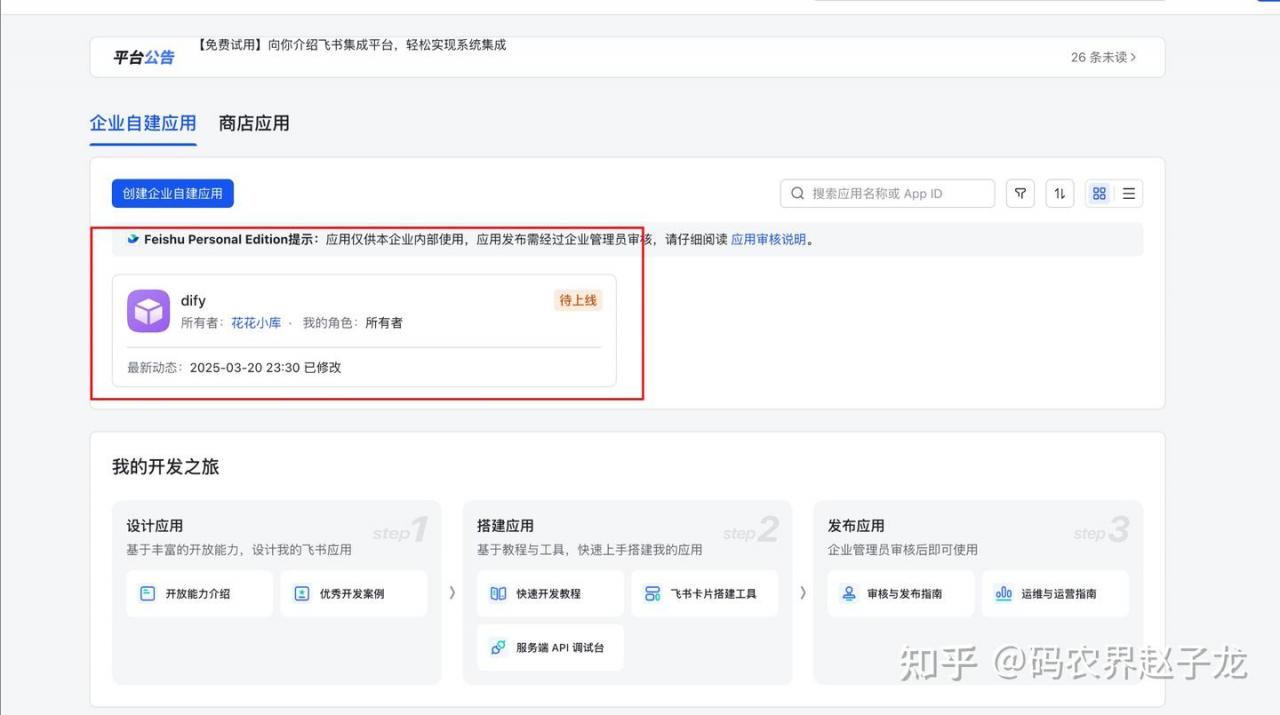The image size is (1280, 715).
Task: Switch to grid view layout
Action: pyautogui.click(x=1099, y=194)
